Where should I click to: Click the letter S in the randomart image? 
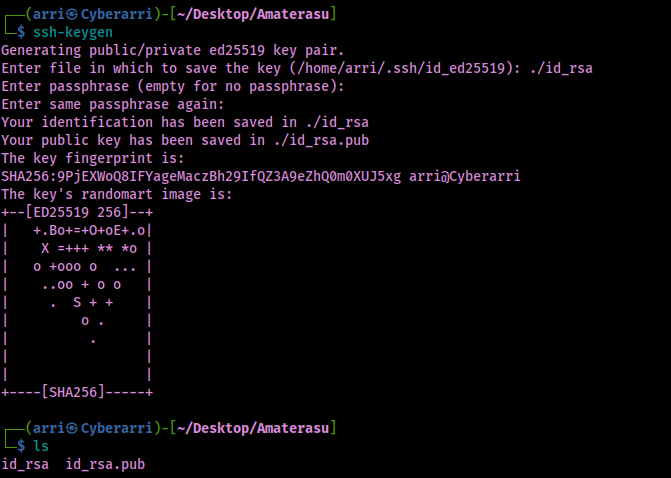(77, 302)
